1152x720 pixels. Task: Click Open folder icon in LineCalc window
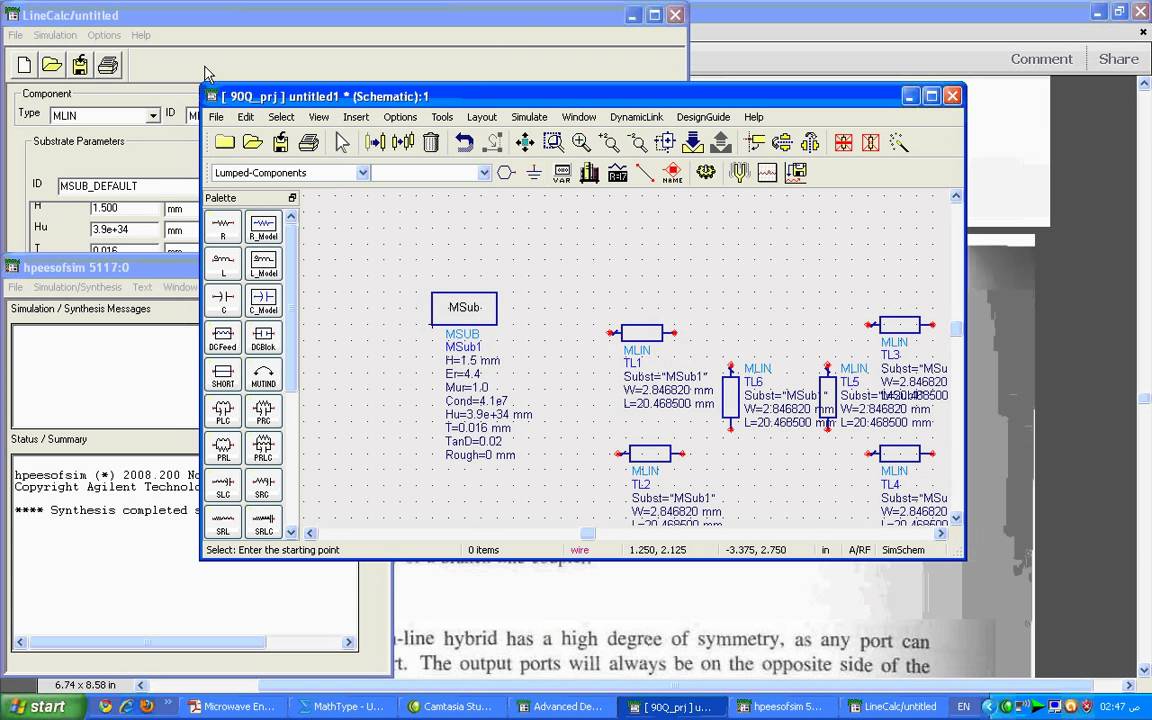(52, 65)
